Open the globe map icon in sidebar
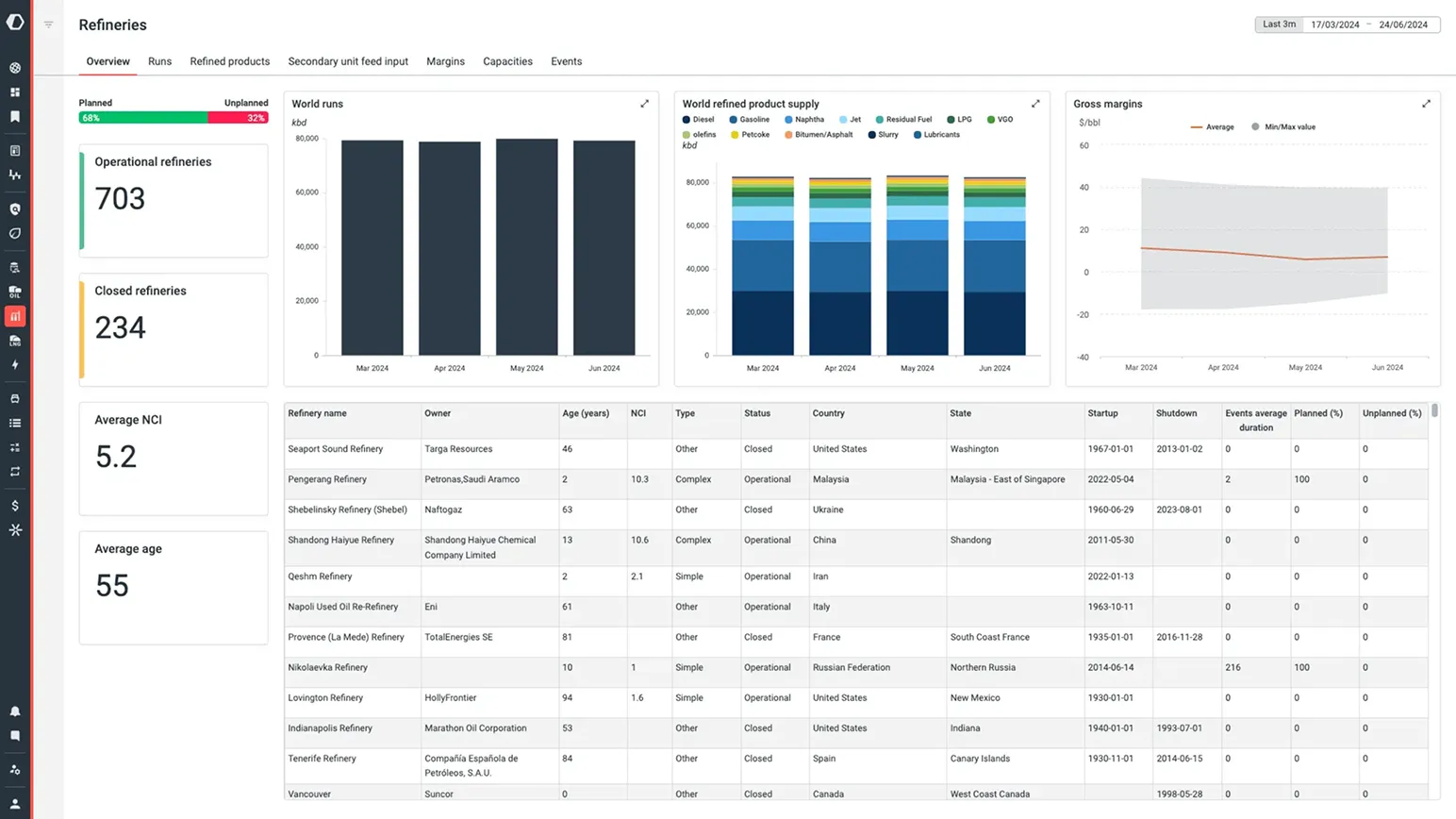The height and width of the screenshot is (819, 1456). (15, 68)
